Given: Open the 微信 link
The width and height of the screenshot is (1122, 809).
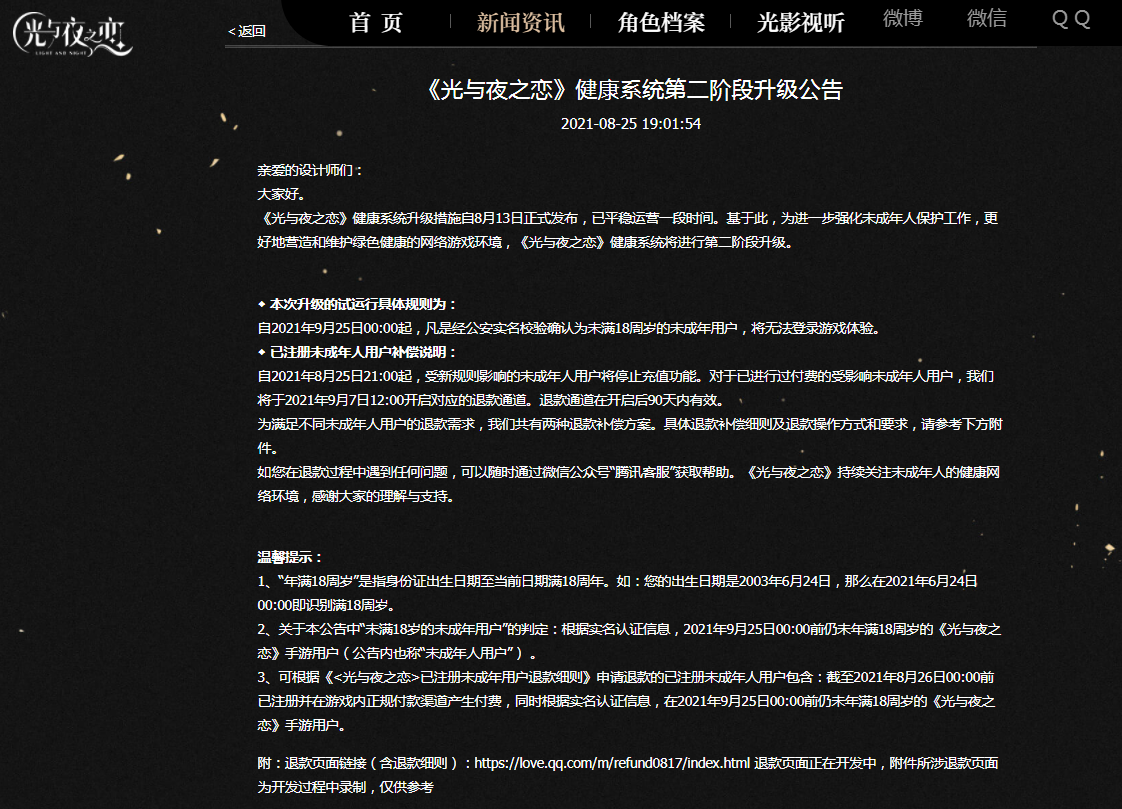Looking at the screenshot, I should [x=987, y=18].
